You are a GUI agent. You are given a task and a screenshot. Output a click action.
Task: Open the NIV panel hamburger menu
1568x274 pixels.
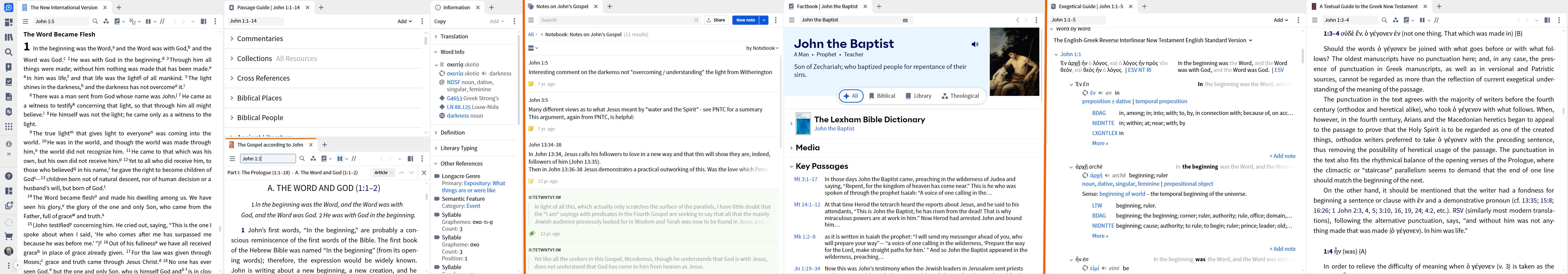(26, 21)
